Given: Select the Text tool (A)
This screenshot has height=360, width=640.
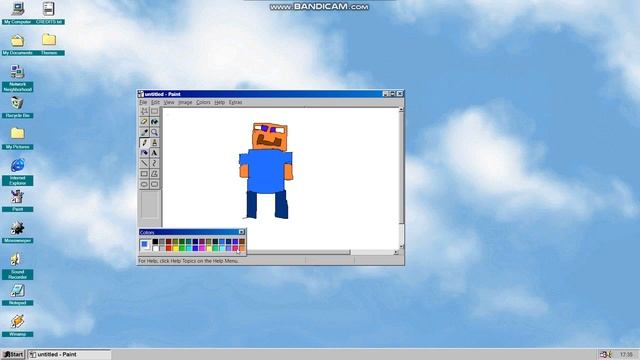Looking at the screenshot, I should click(x=154, y=153).
